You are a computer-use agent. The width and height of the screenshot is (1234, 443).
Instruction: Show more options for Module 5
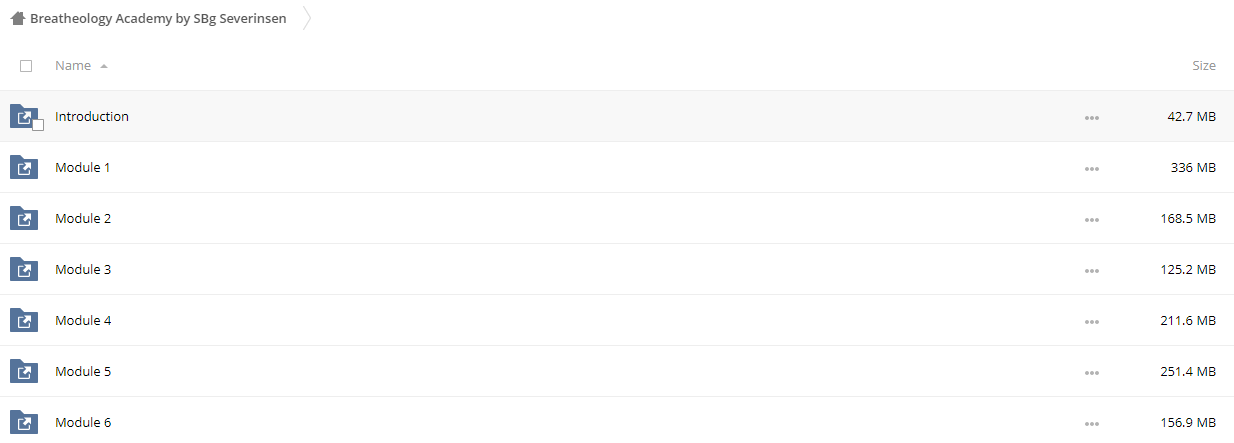pyautogui.click(x=1091, y=372)
